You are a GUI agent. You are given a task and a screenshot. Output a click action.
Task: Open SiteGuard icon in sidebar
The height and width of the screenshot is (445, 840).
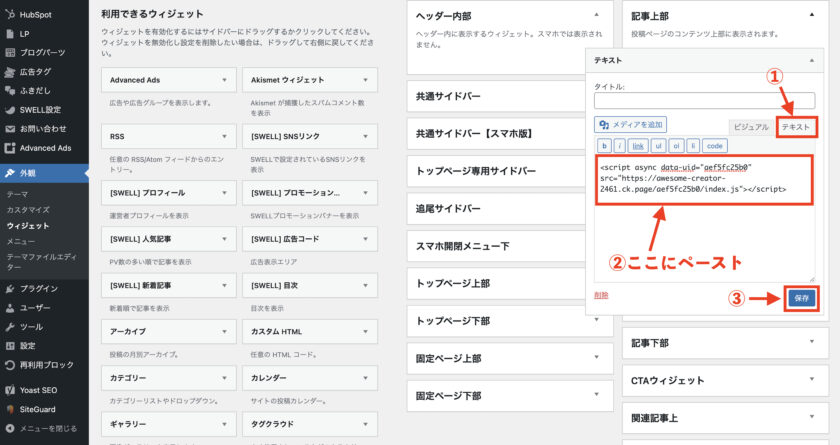(10, 409)
